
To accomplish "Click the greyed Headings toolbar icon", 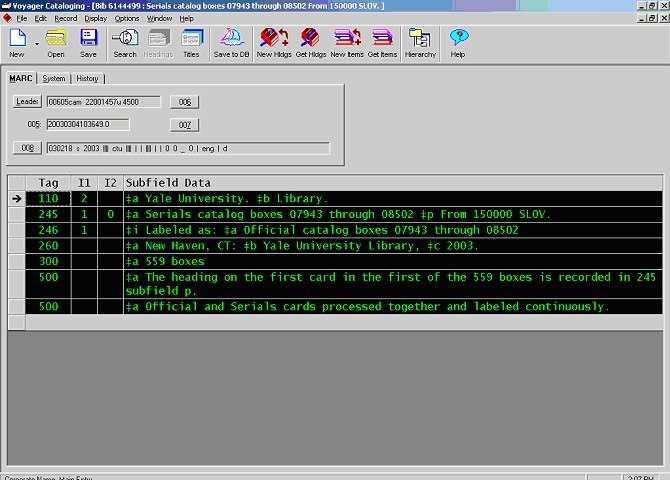I will point(159,43).
